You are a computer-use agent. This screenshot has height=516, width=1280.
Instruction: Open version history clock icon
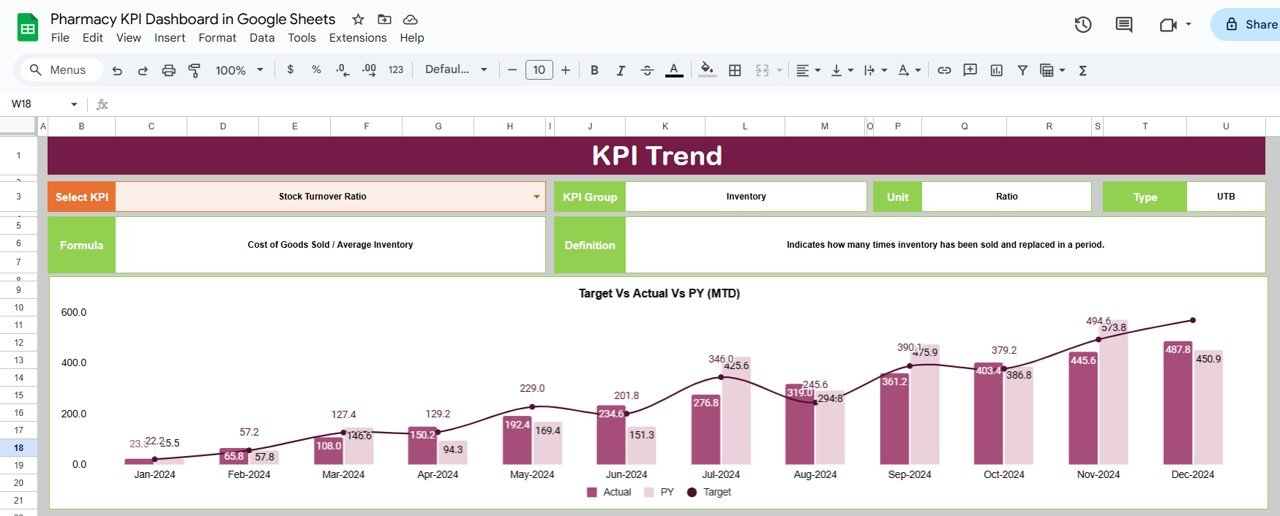coord(1082,25)
